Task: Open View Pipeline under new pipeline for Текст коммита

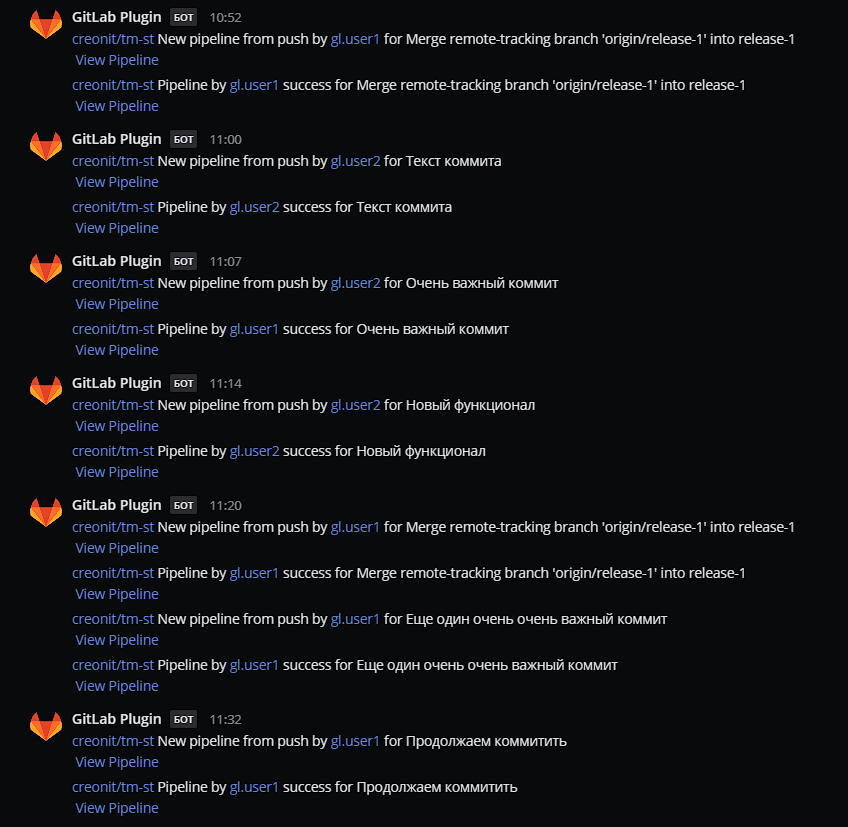Action: 117,182
